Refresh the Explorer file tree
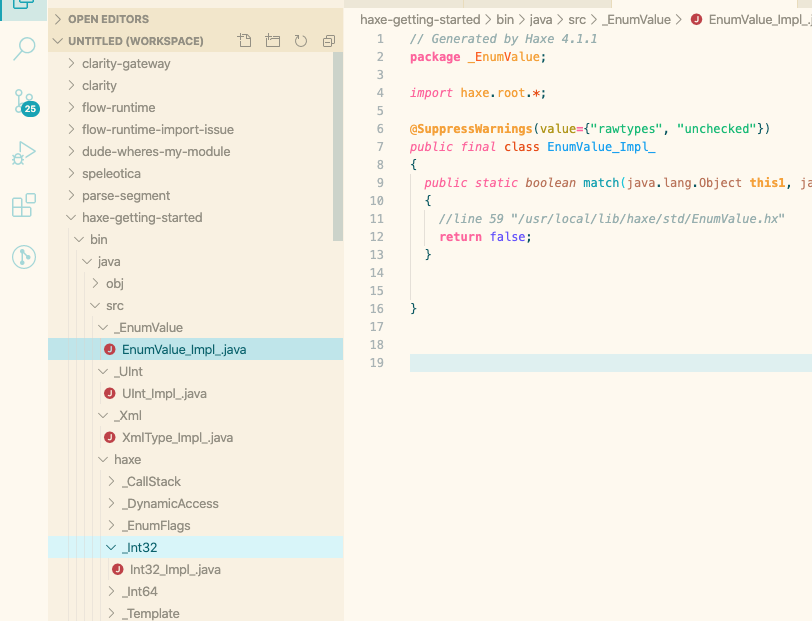 (301, 40)
